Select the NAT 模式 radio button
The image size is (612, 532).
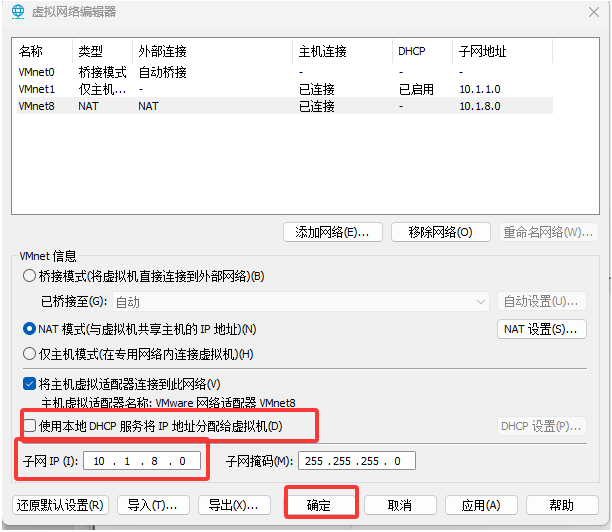pos(29,329)
